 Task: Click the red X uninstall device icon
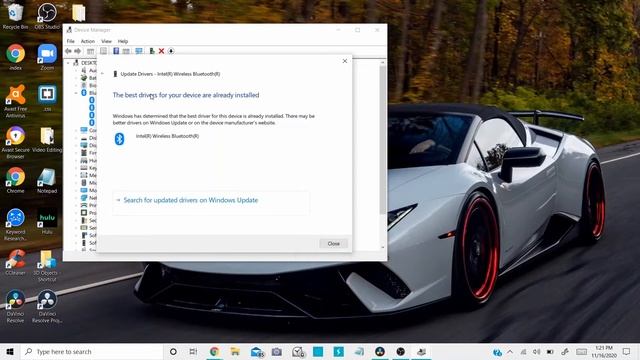click(x=161, y=51)
